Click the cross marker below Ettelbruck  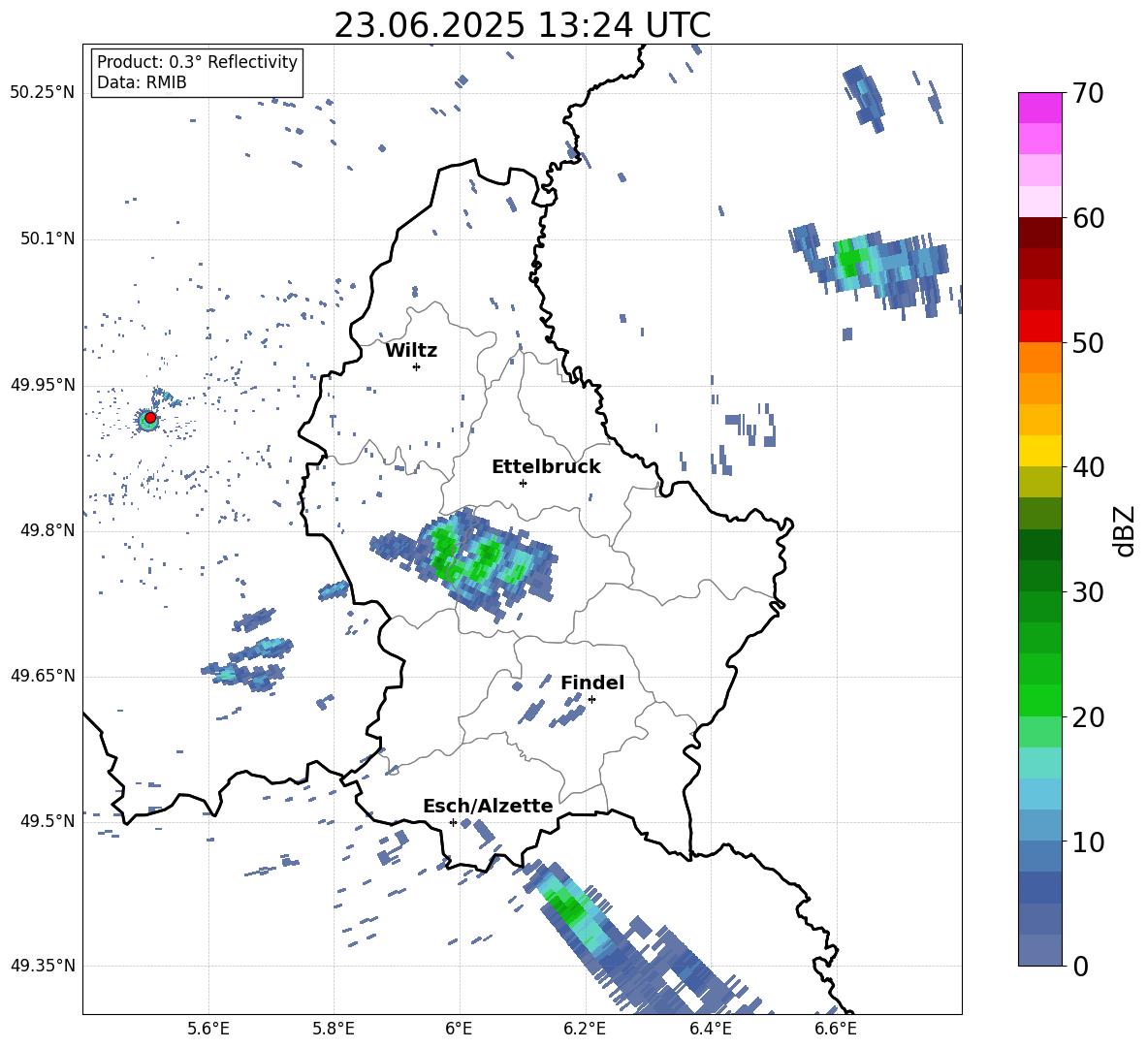coord(523,483)
